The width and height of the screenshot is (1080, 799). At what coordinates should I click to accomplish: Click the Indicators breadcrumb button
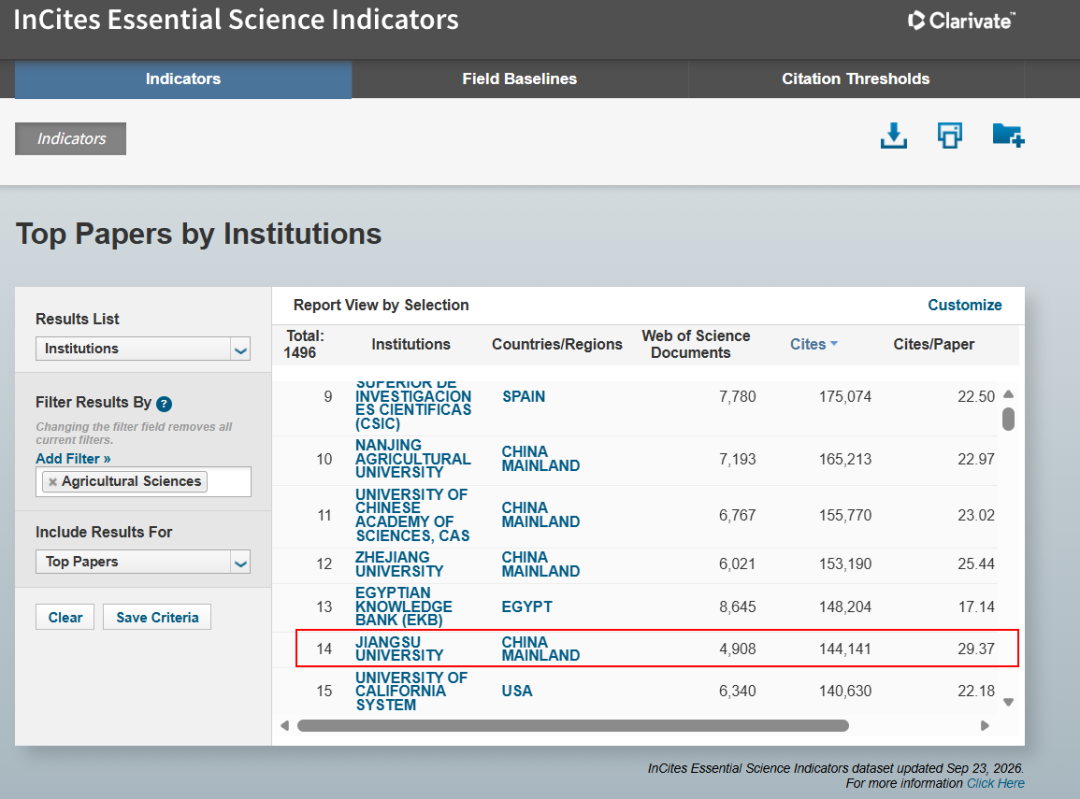click(71, 138)
